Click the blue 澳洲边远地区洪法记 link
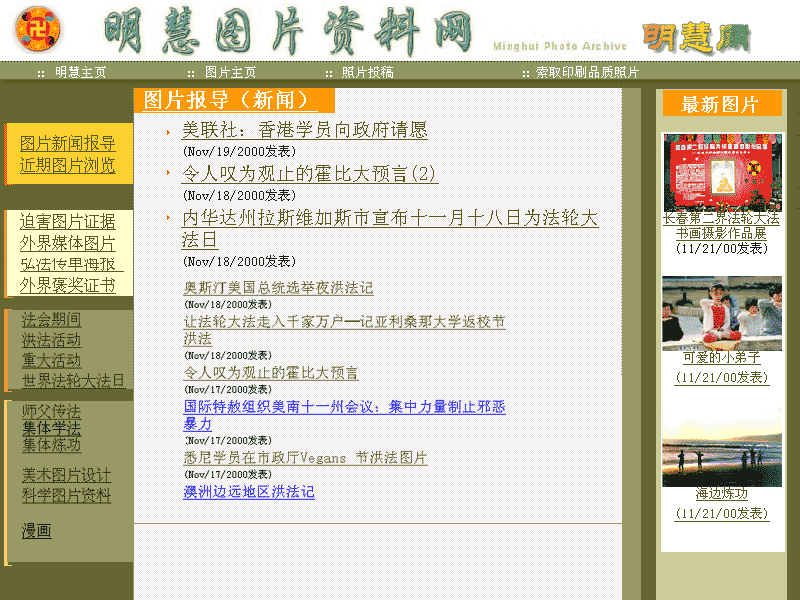This screenshot has height=600, width=800. click(249, 492)
